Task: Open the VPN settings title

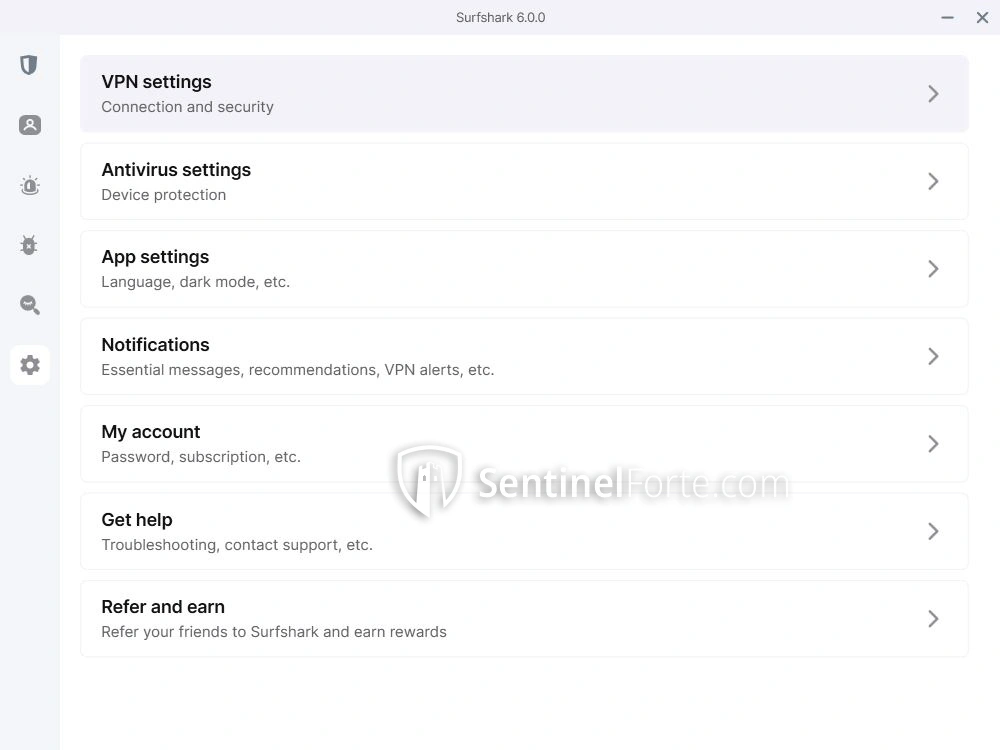Action: pyautogui.click(x=156, y=82)
